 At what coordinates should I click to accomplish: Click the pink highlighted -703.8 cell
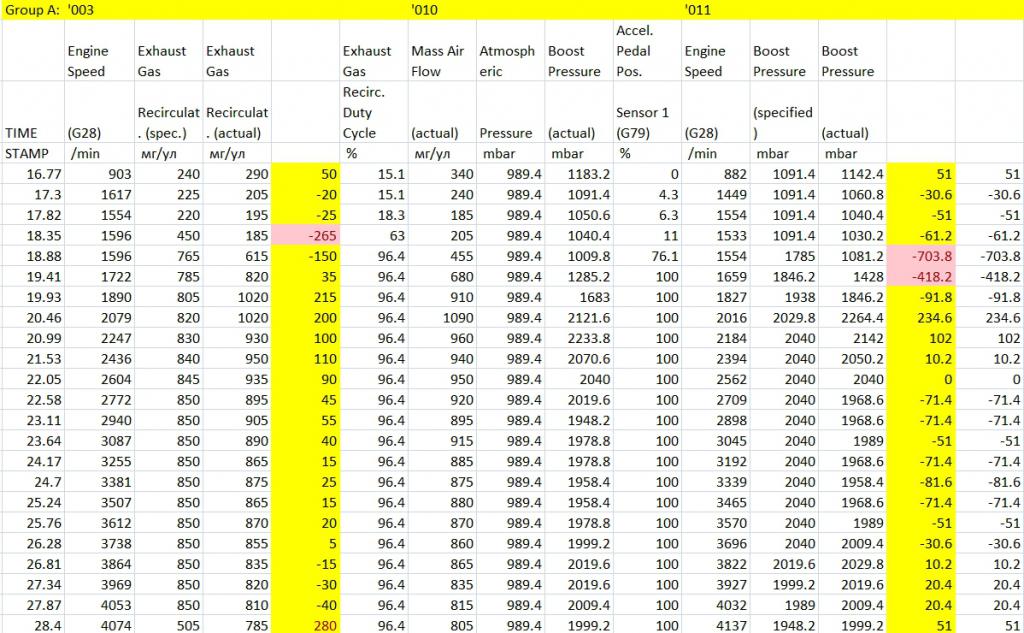[920, 255]
